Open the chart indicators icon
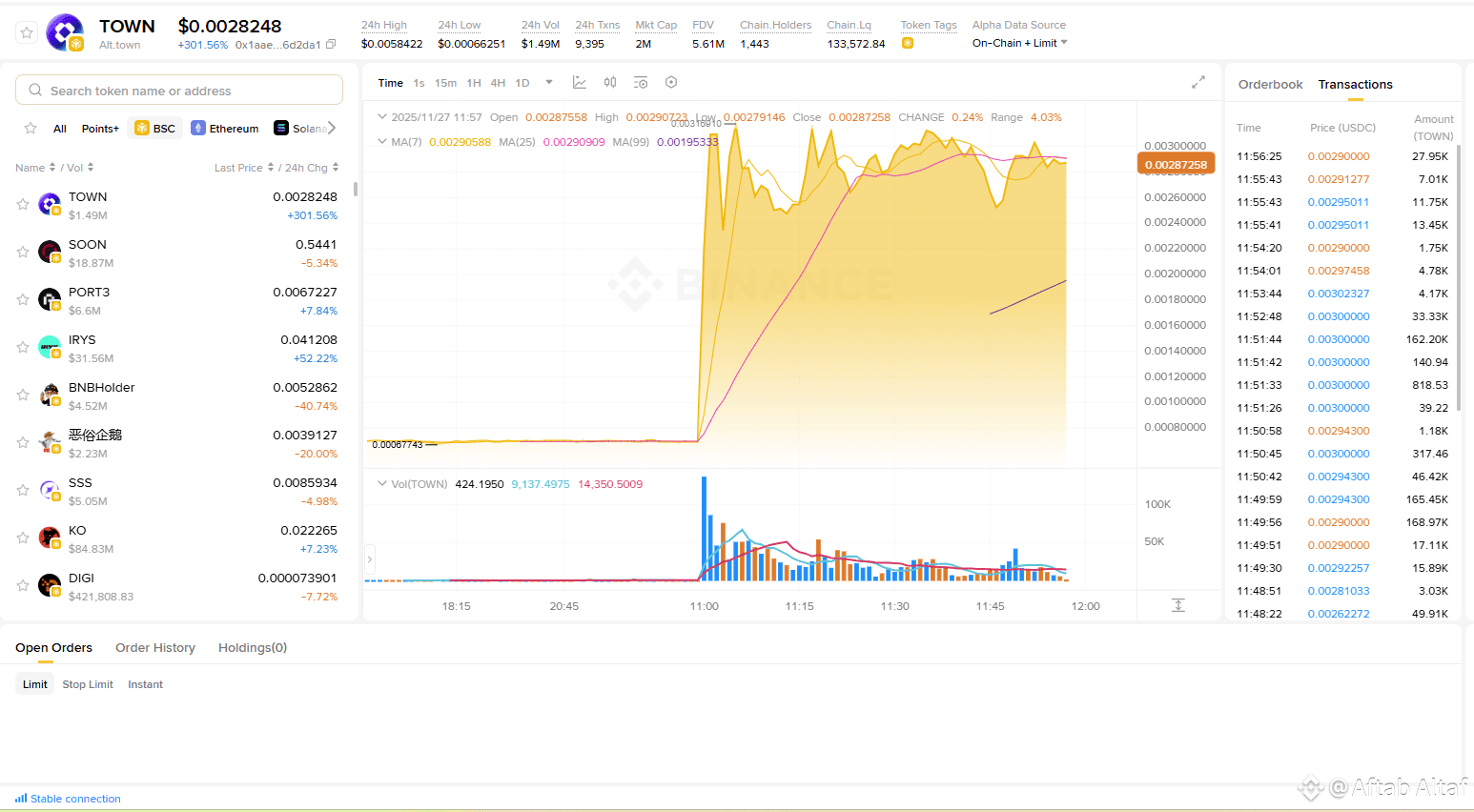 580,83
